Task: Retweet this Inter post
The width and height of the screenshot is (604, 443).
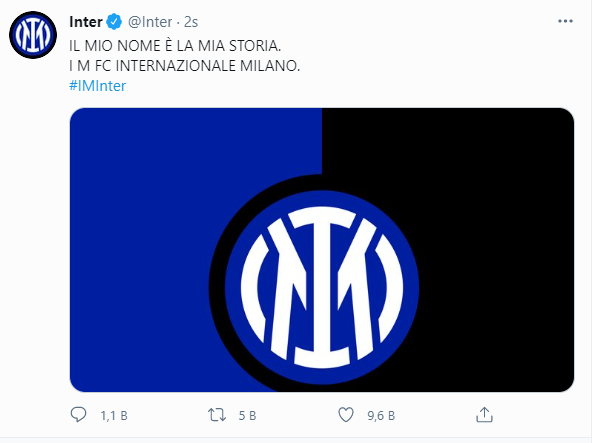Action: [x=212, y=414]
